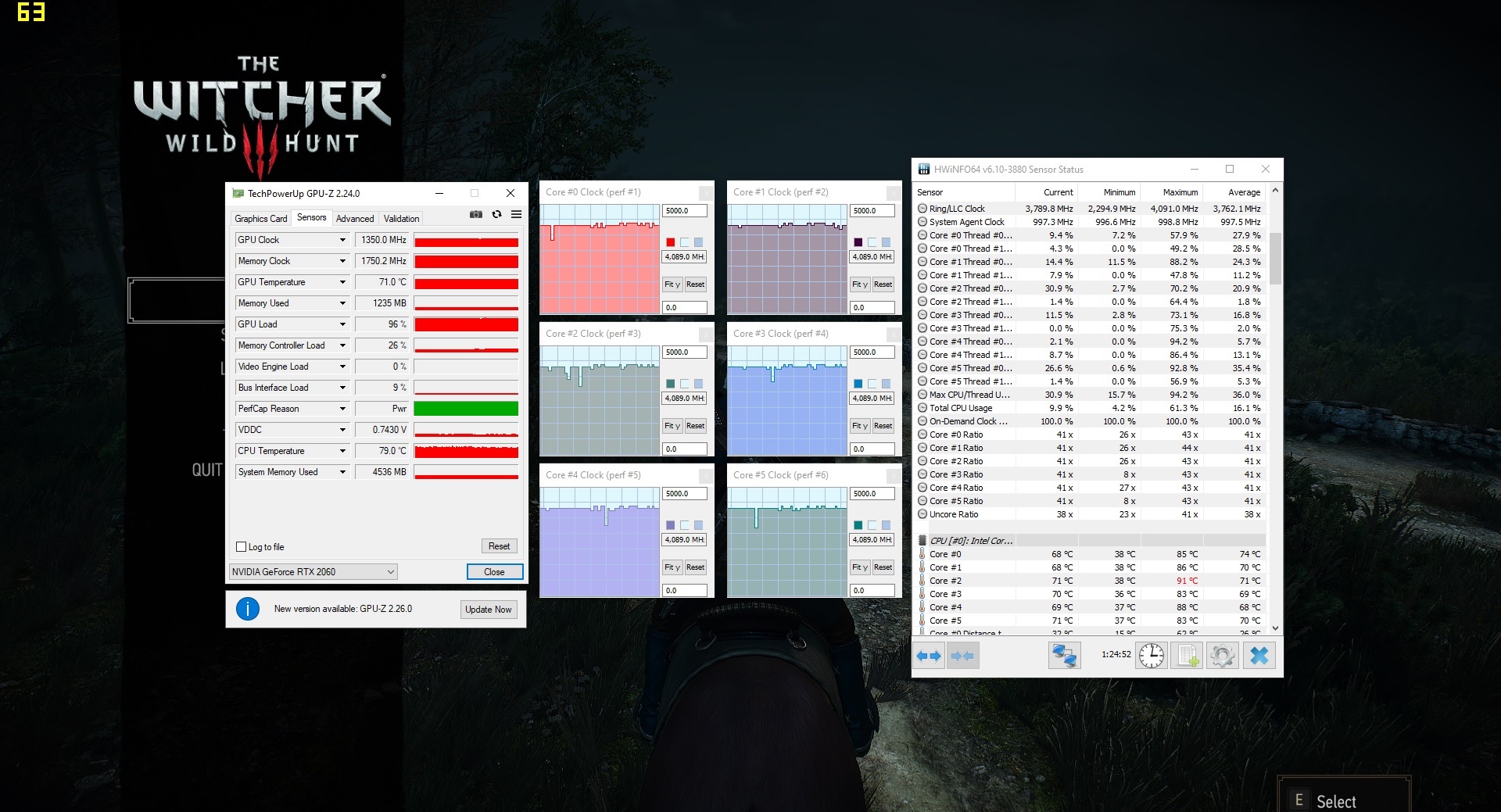The image size is (1501, 812).
Task: Click the CPU chip icon in the CPU [#0] header
Action: click(x=922, y=541)
